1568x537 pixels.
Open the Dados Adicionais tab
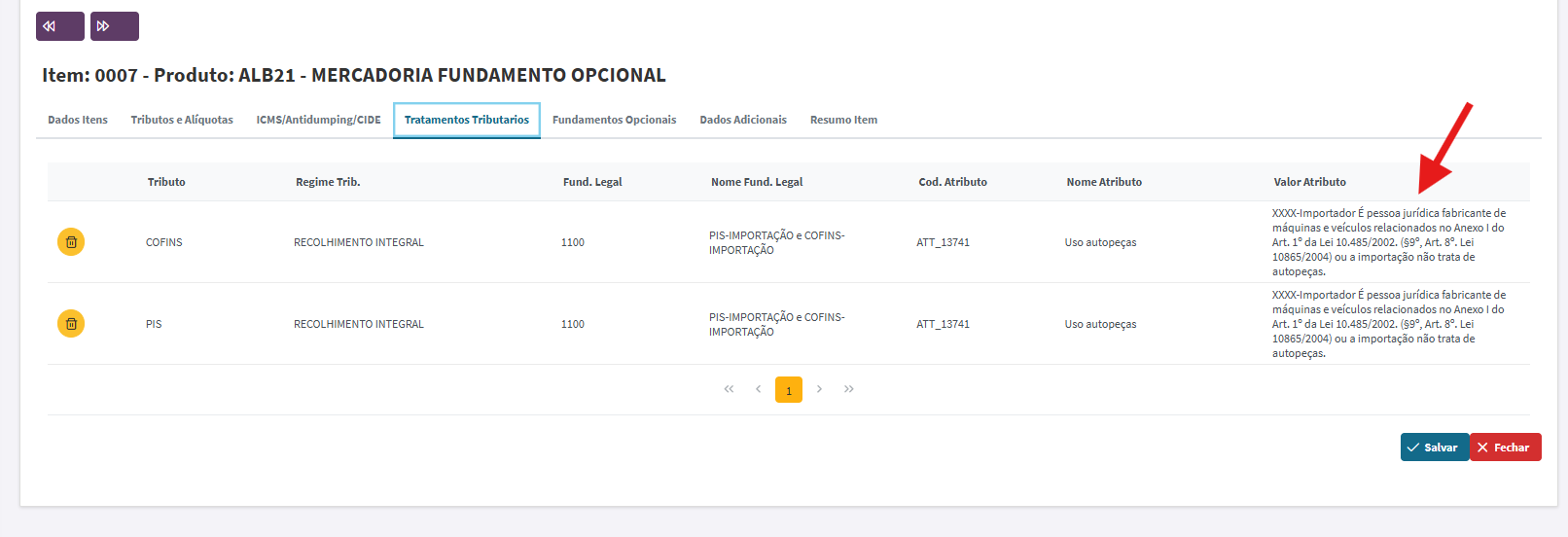[743, 120]
